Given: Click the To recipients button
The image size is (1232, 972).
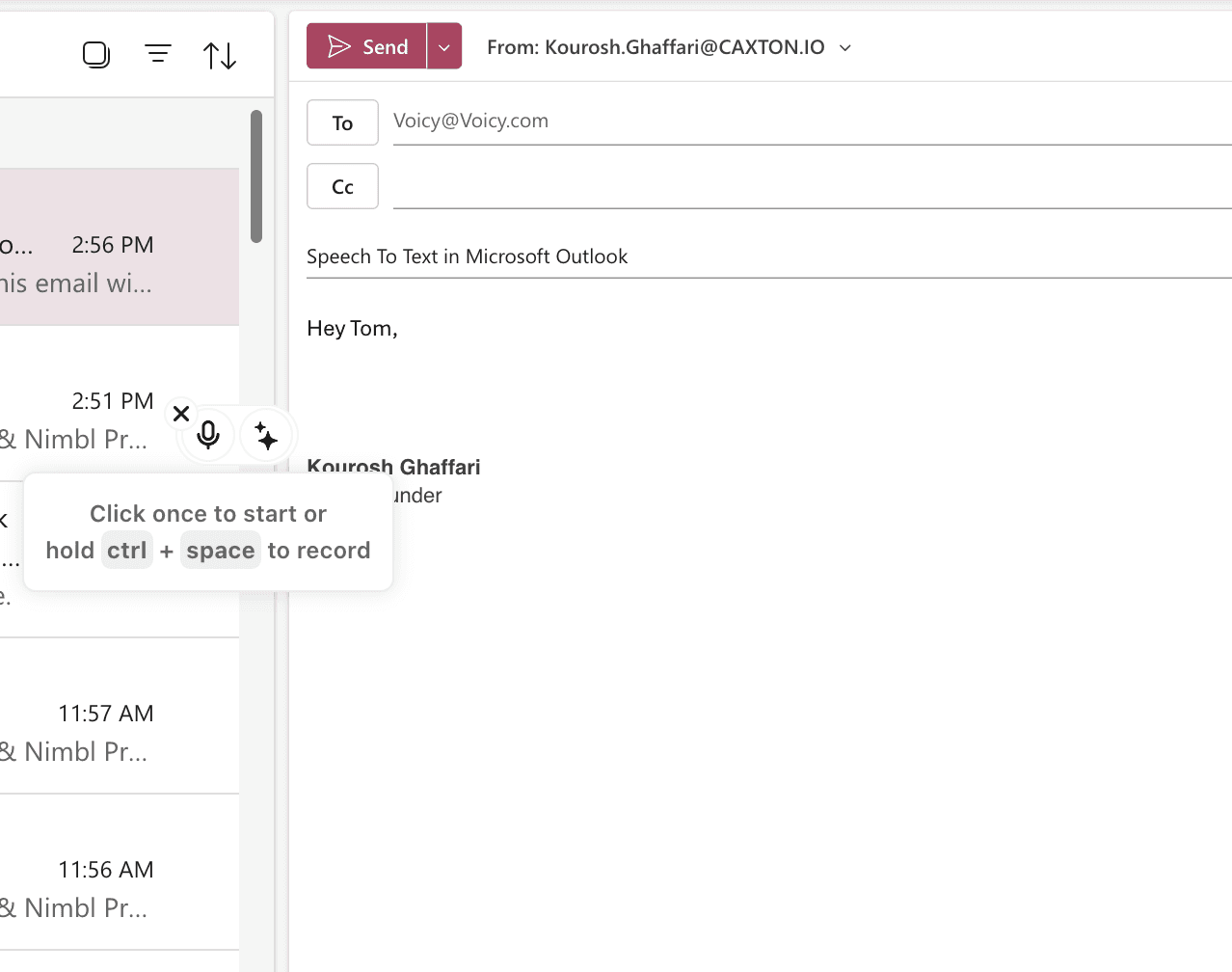Looking at the screenshot, I should pyautogui.click(x=342, y=122).
